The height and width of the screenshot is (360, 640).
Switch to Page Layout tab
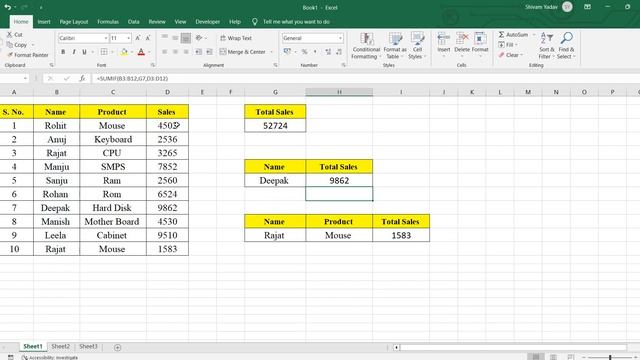tap(74, 22)
